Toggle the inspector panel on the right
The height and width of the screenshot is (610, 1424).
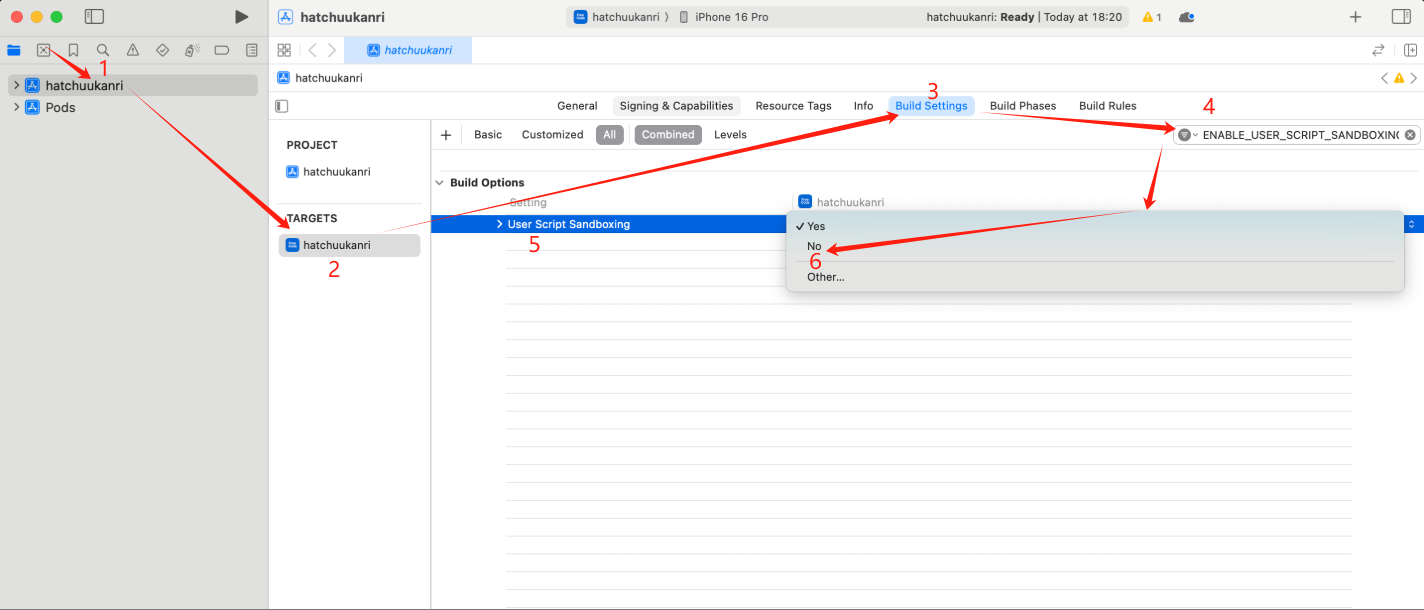point(1401,17)
